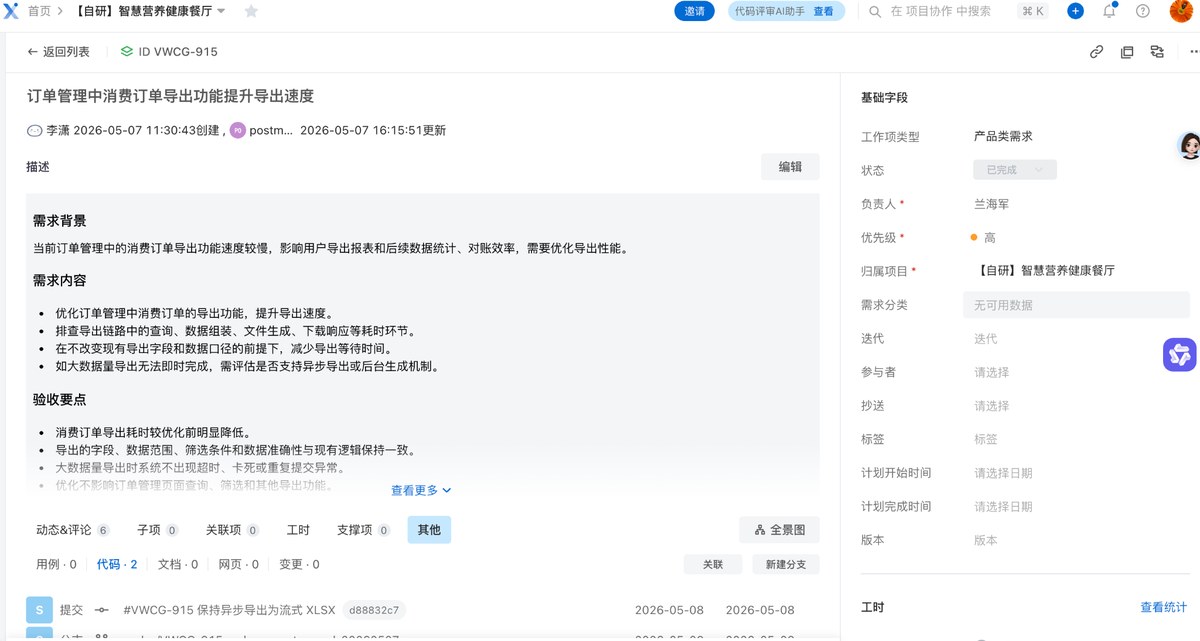Click the app logo at top left
Viewport: 1200px width, 641px height.
tap(11, 11)
